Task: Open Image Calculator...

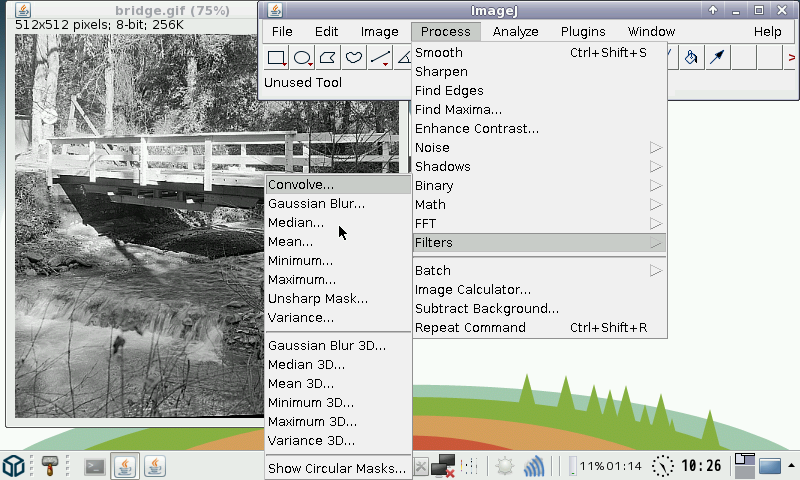Action: point(539,290)
